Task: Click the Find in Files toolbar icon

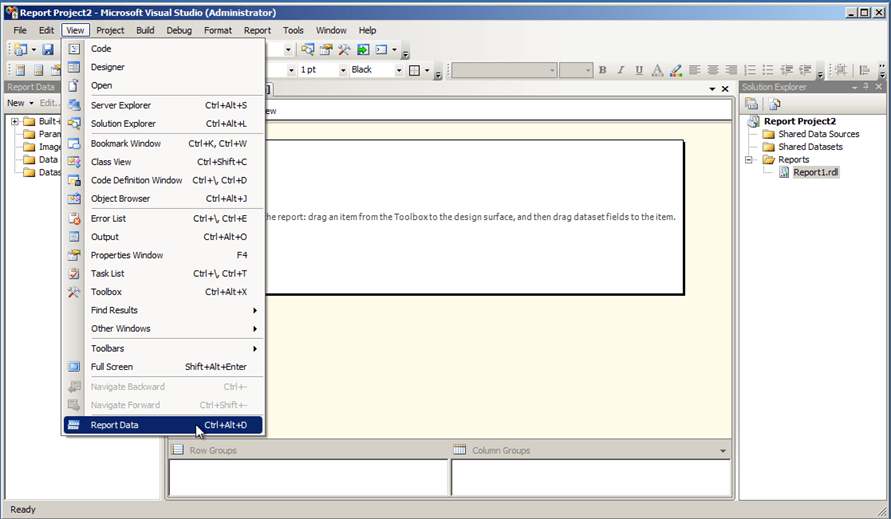Action: pyautogui.click(x=307, y=50)
